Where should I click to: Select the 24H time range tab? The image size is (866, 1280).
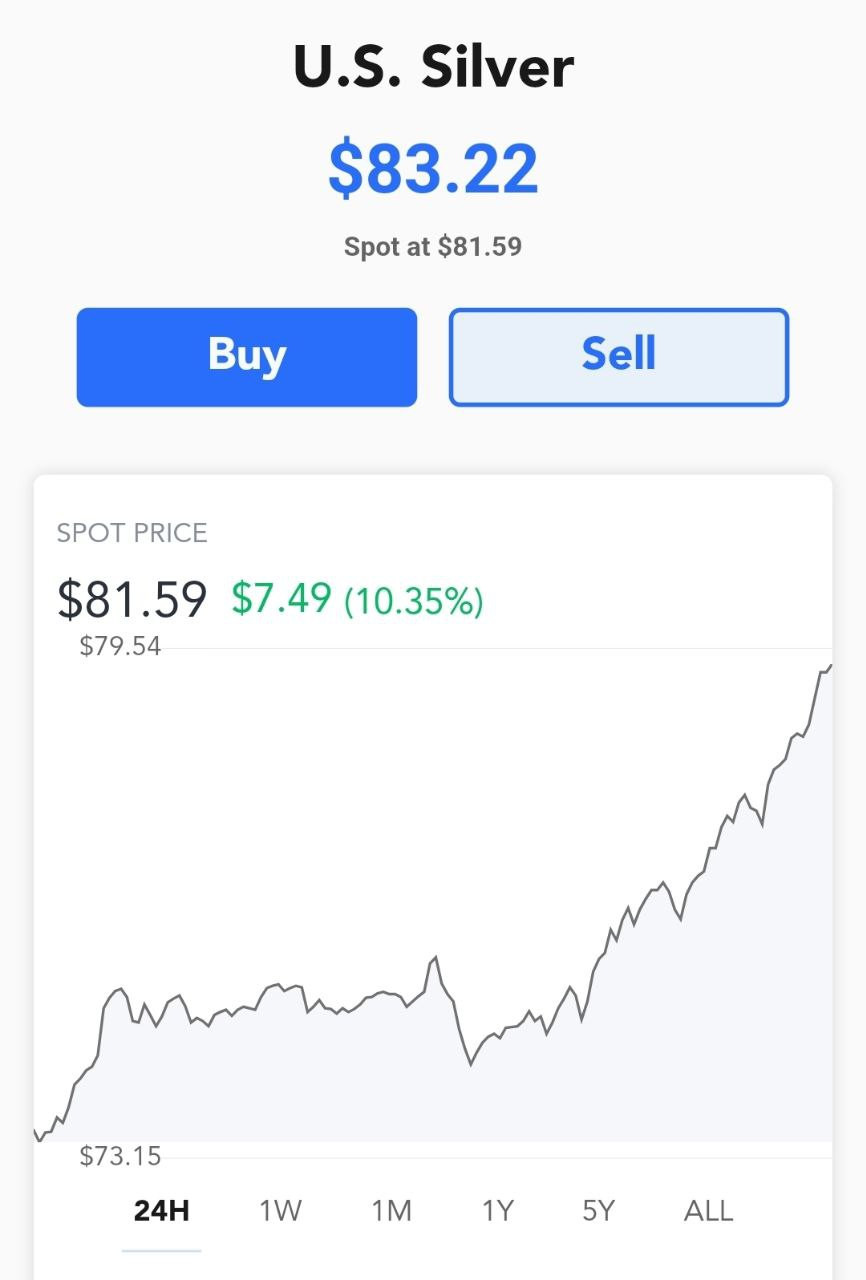162,1211
